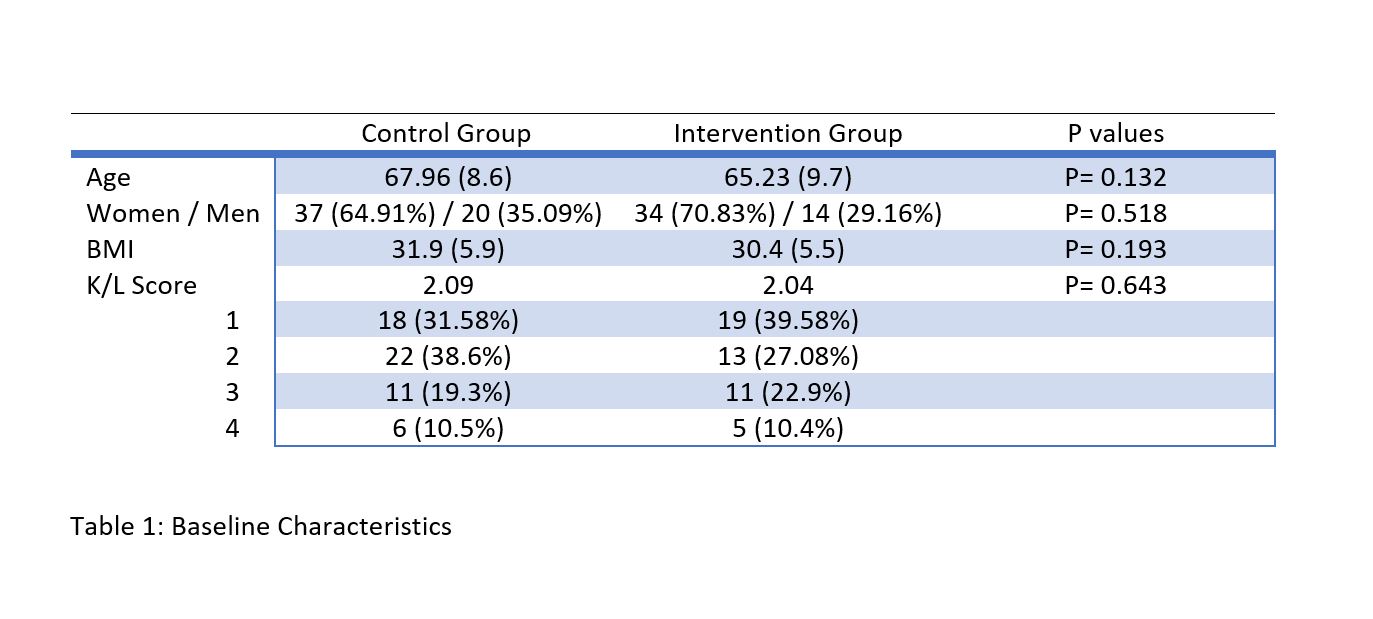The width and height of the screenshot is (1373, 619).
Task: Click the 13 (27.08%) cell
Action: (788, 357)
